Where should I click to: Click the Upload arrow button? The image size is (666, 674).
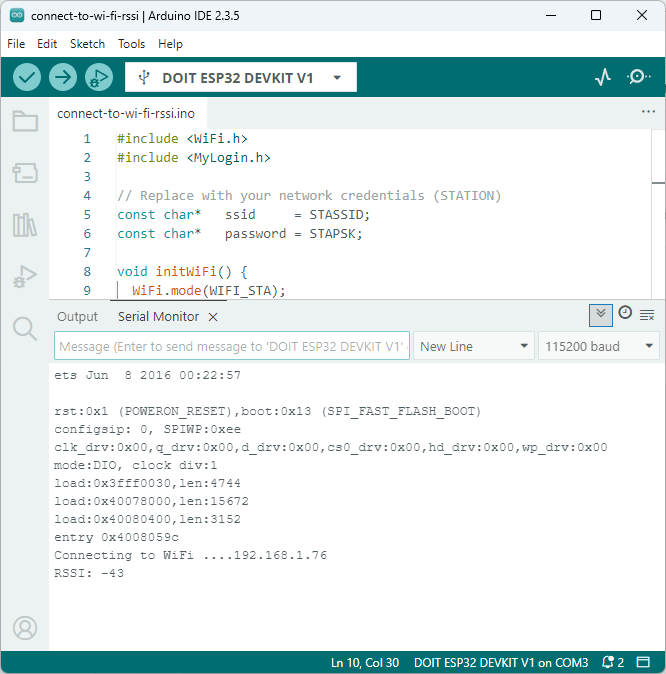click(x=63, y=77)
